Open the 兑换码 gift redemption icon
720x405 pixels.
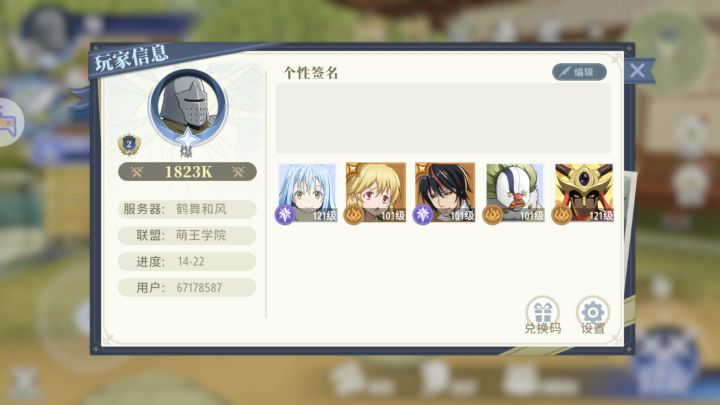[542, 315]
